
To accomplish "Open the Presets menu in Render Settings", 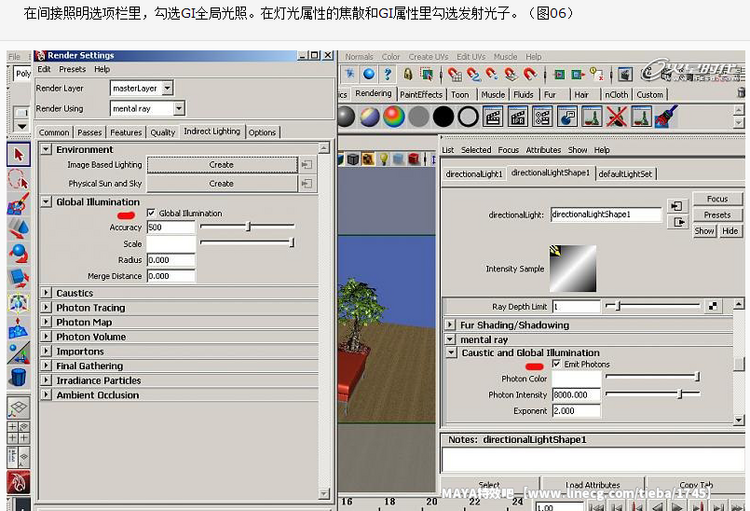I will 72,69.
